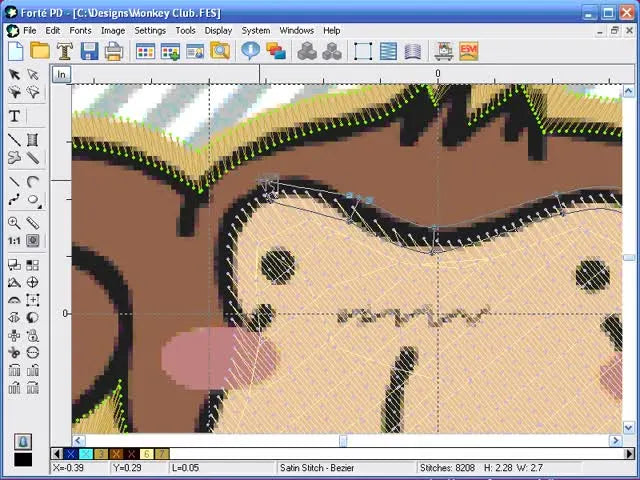Open the Tools menu

[185, 31]
